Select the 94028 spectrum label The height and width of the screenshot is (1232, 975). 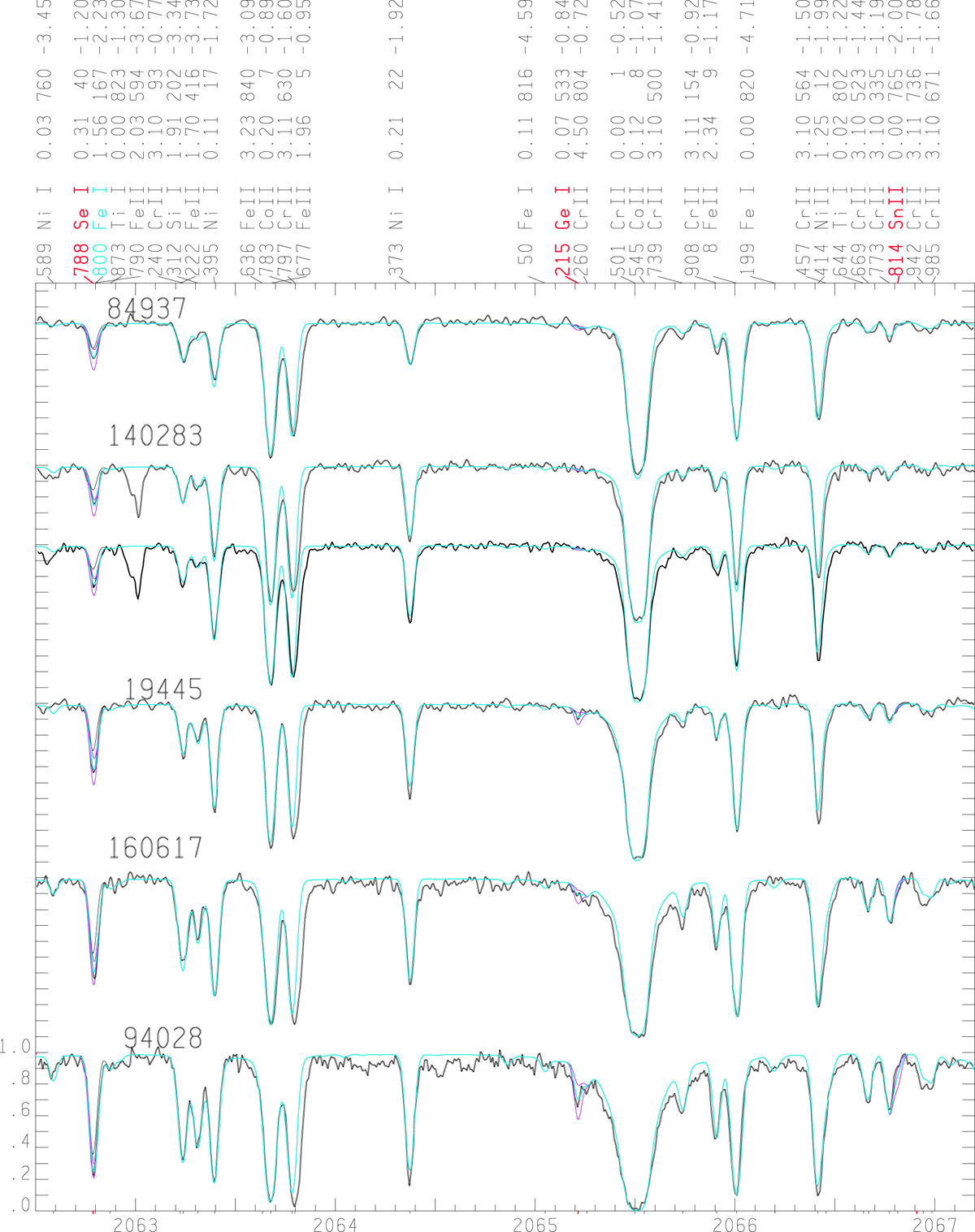[x=162, y=1038]
